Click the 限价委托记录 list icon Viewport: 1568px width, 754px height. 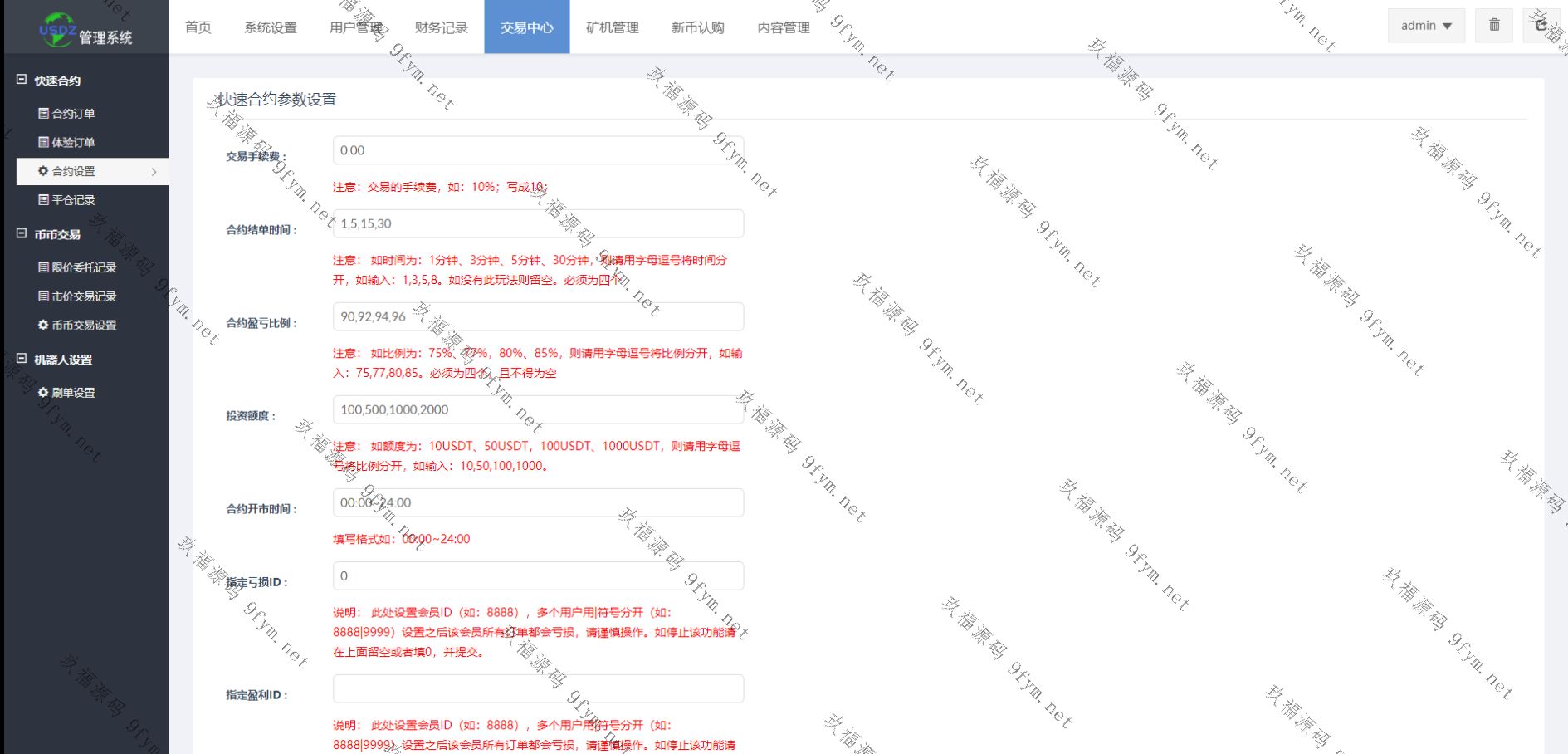tap(43, 267)
